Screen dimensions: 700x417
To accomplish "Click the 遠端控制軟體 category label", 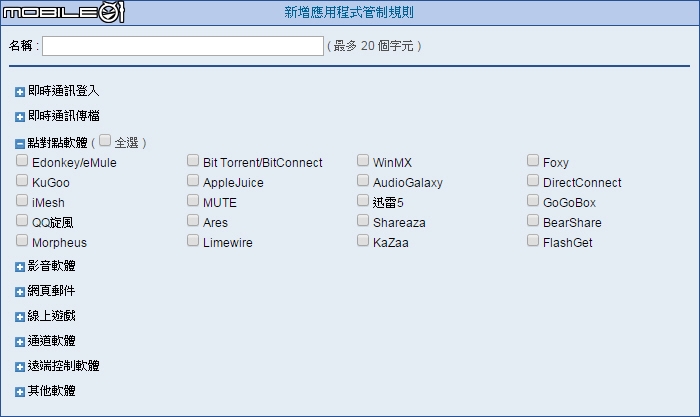I will point(63,366).
